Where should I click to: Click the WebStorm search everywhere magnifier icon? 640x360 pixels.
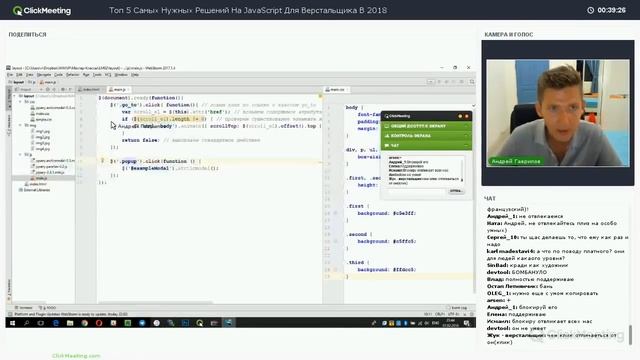(x=472, y=82)
